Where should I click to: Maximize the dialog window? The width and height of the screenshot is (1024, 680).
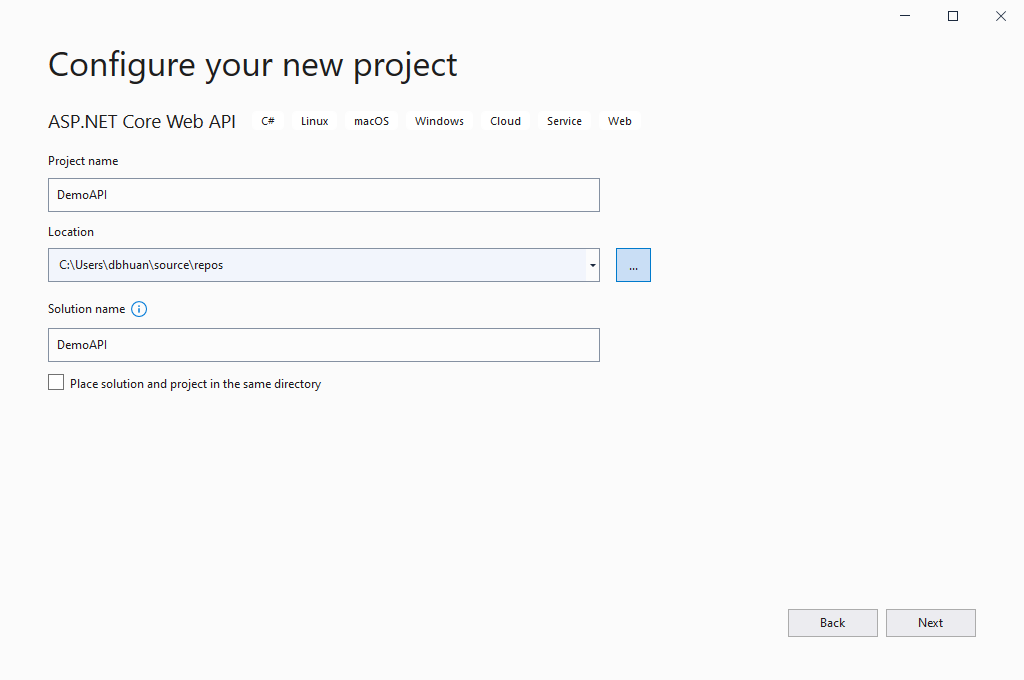coord(953,16)
